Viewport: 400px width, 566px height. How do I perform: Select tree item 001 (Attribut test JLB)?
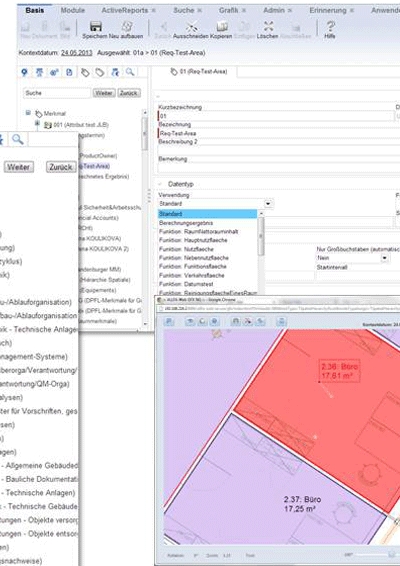pyautogui.click(x=81, y=125)
